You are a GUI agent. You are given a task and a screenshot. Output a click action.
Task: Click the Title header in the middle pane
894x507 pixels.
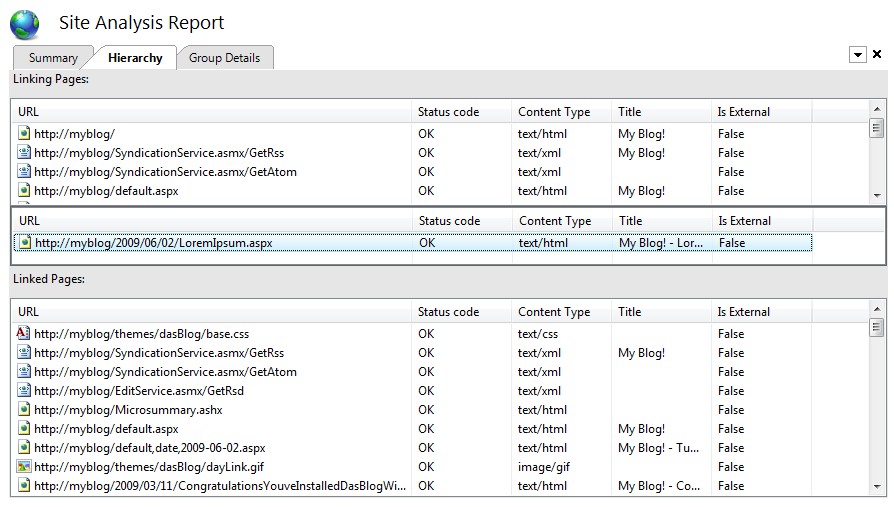(663, 221)
